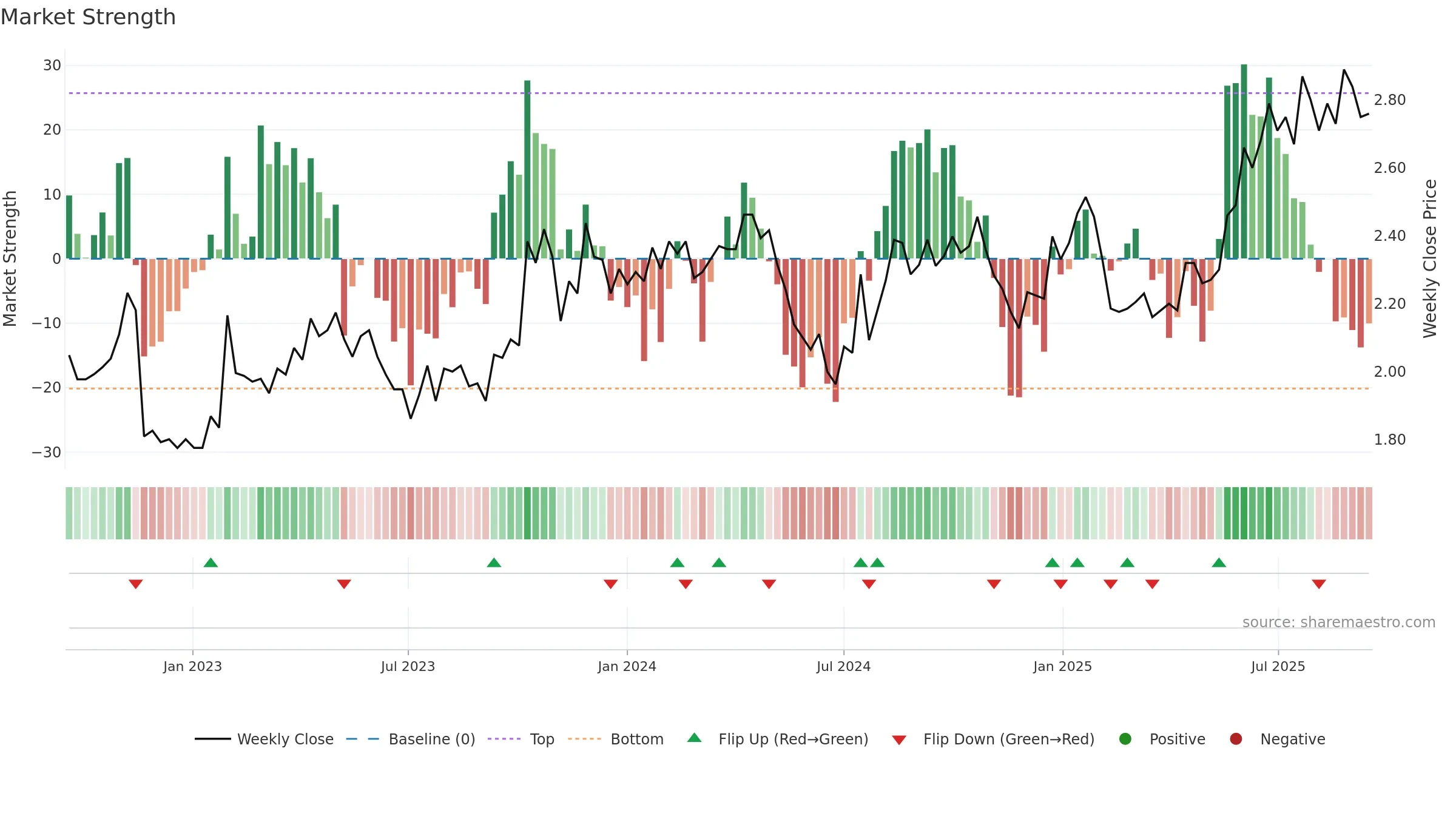Click the first flip-up marker after Jan 2025
The image size is (1456, 819).
coord(1077,562)
